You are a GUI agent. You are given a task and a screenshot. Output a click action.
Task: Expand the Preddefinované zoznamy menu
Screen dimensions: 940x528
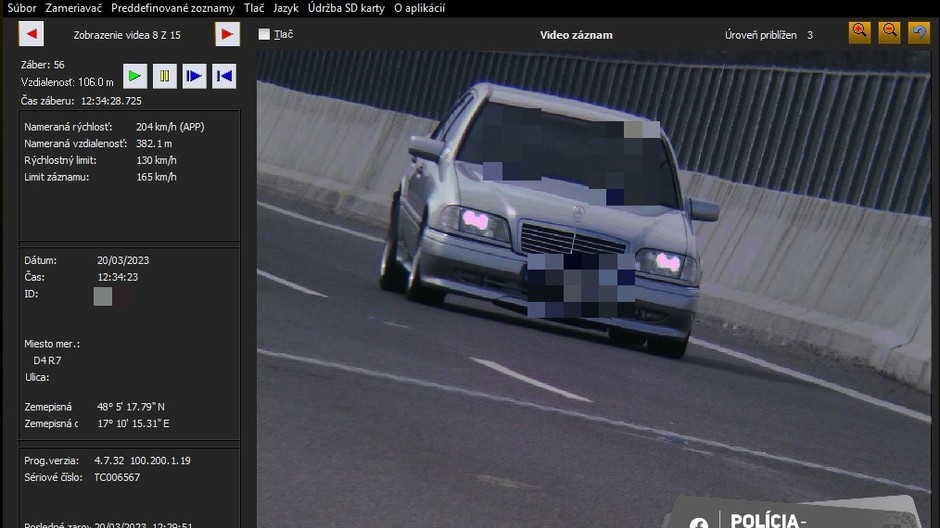tap(172, 8)
